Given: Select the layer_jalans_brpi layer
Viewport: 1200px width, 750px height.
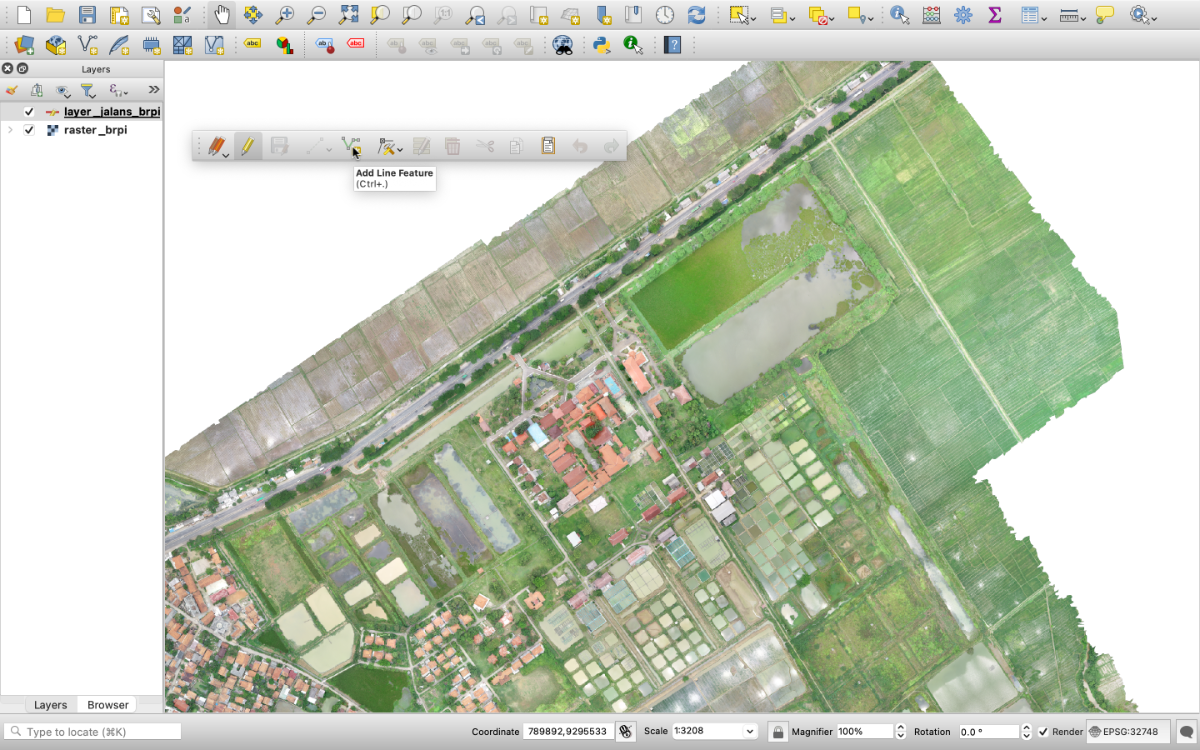Looking at the screenshot, I should 112,112.
